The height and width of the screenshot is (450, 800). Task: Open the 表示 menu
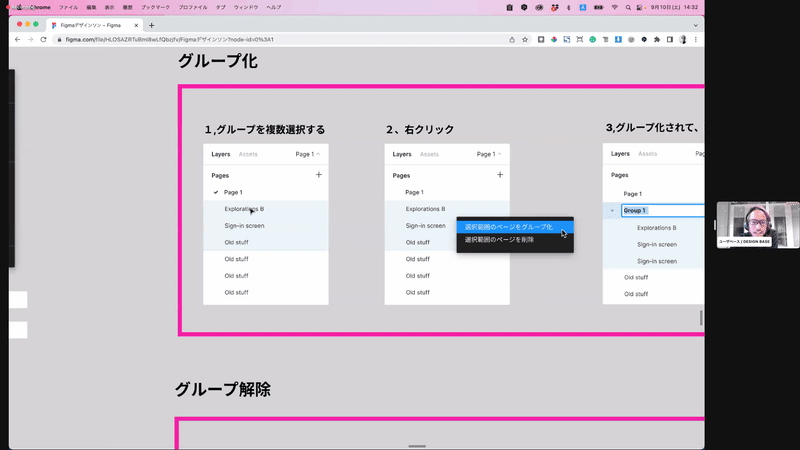(109, 7)
